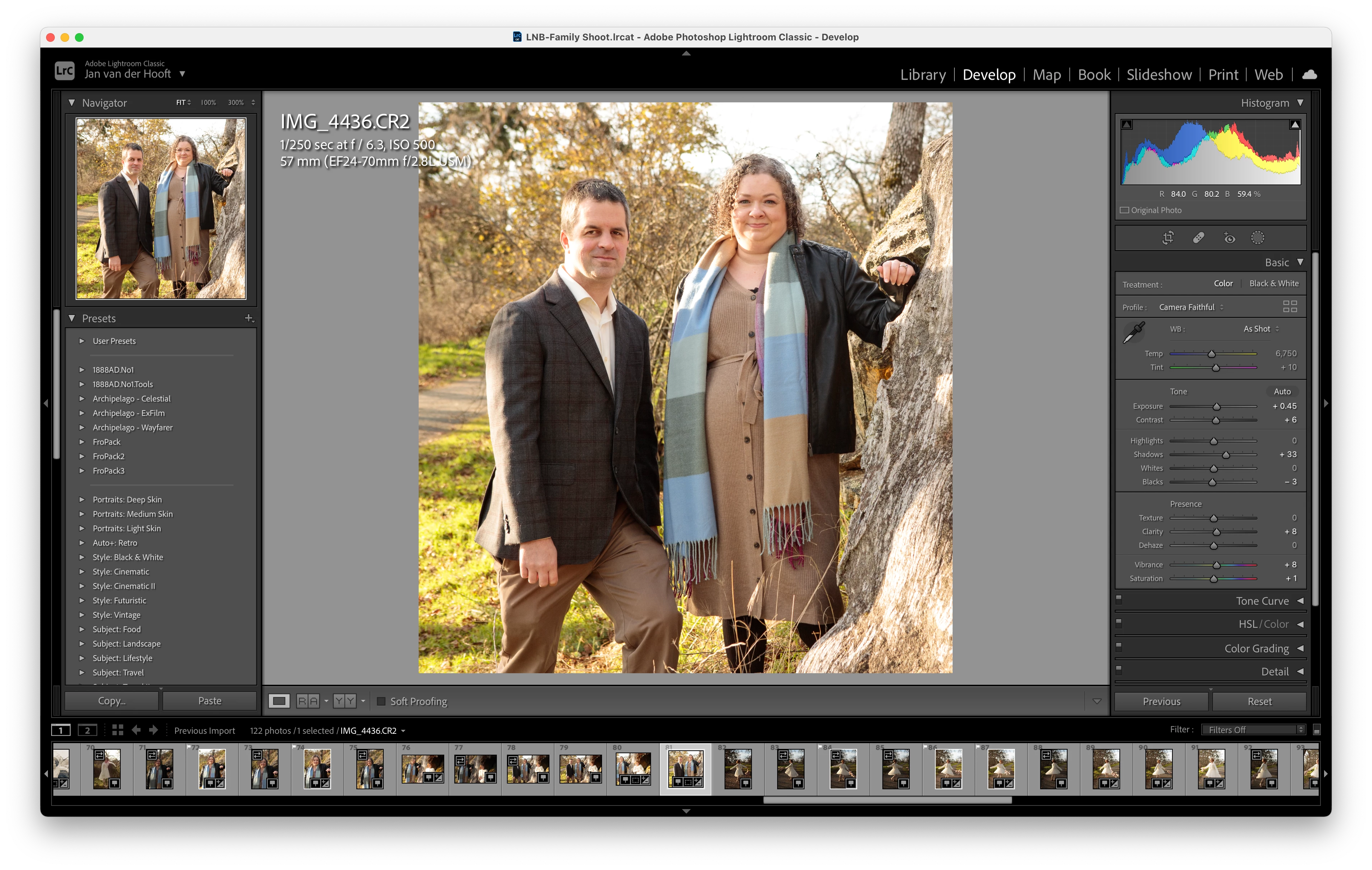Screen dimensions: 1372x870
Task: Open the WB As Shot dropdown
Action: 1261,329
